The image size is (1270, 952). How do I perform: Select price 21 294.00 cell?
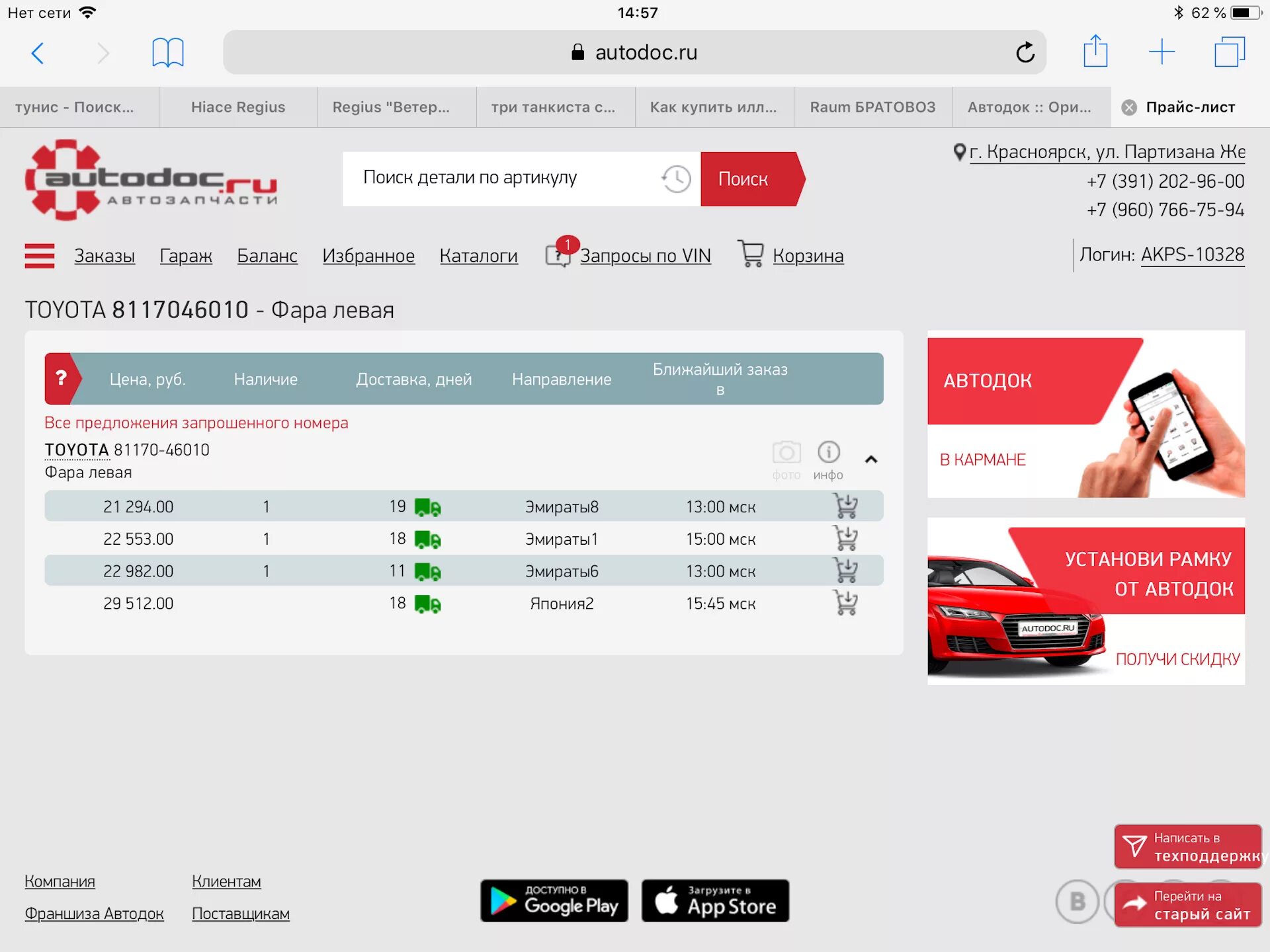(138, 507)
